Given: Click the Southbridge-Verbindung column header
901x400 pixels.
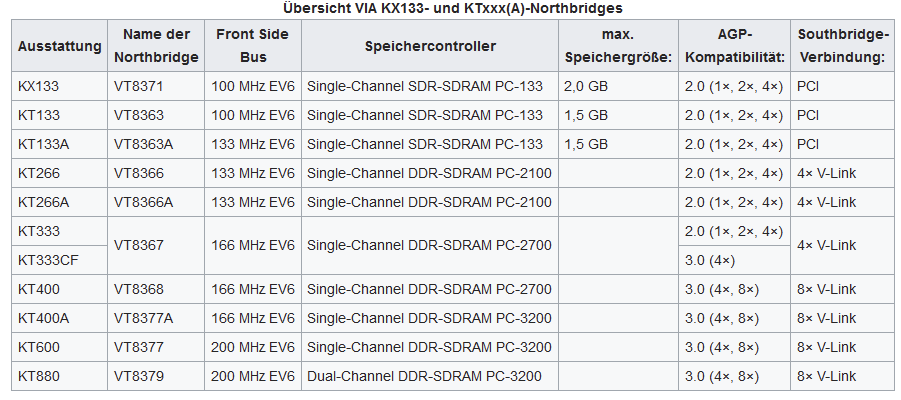Looking at the screenshot, I should 842,46.
